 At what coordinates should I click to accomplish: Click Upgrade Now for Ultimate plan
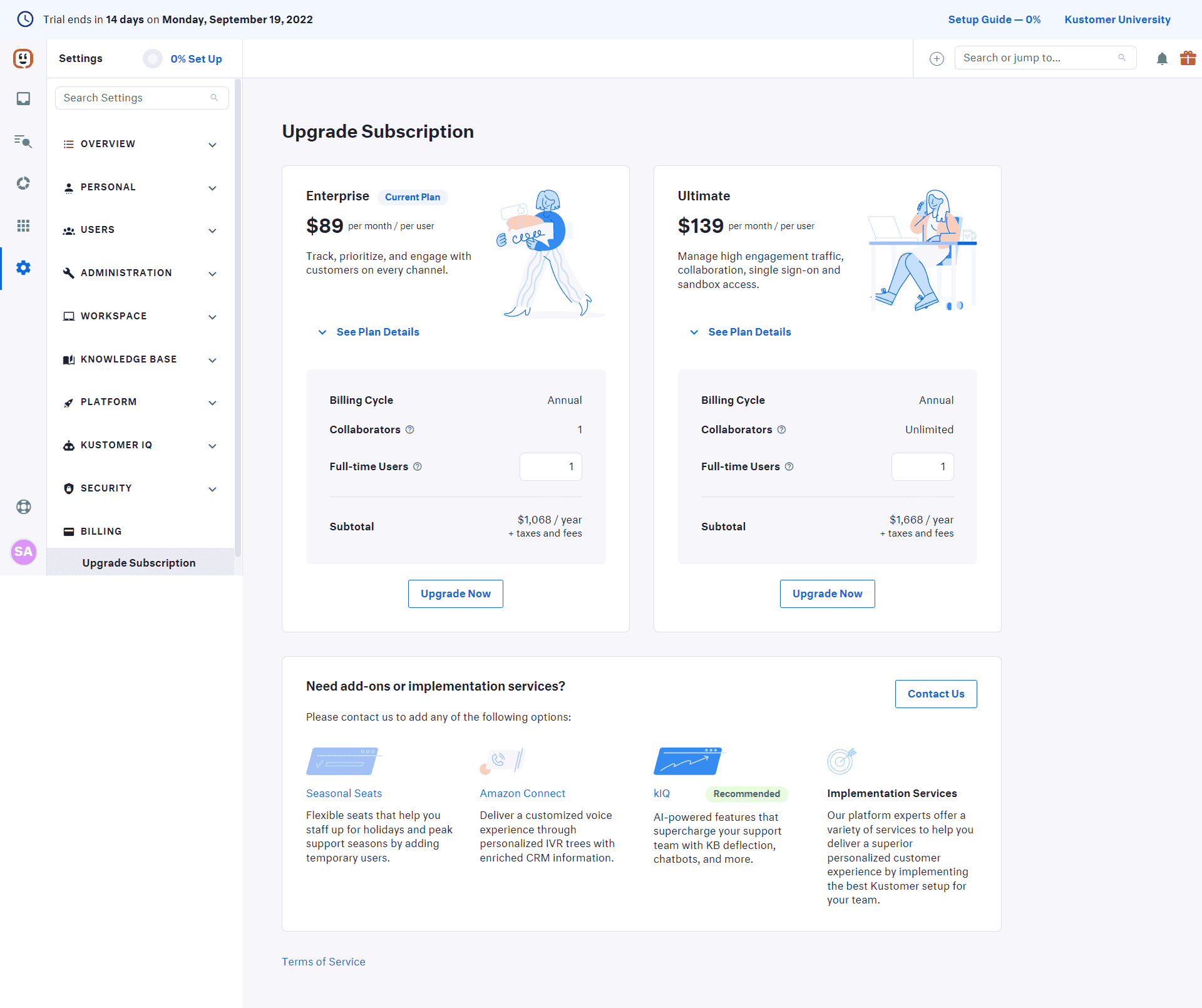(x=828, y=594)
